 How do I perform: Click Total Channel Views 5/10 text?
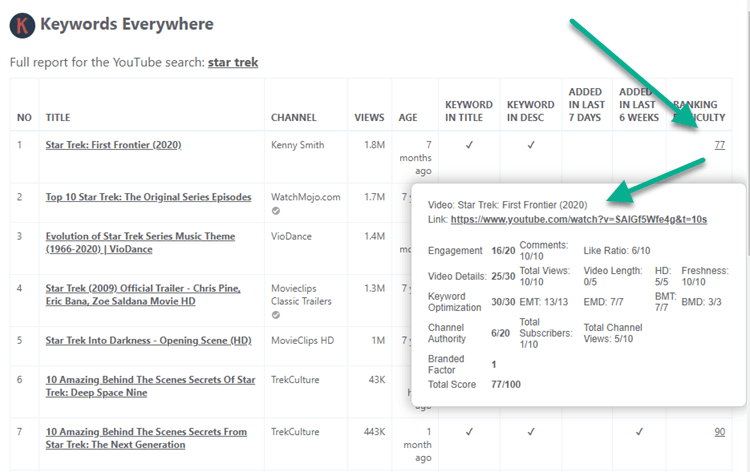[613, 333]
